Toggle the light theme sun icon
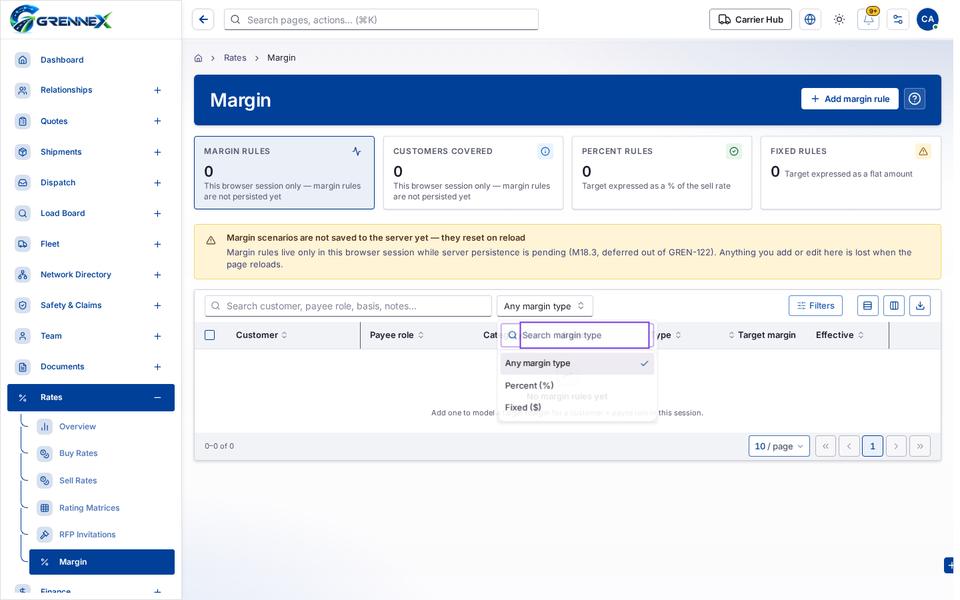The width and height of the screenshot is (960, 600). click(x=839, y=20)
